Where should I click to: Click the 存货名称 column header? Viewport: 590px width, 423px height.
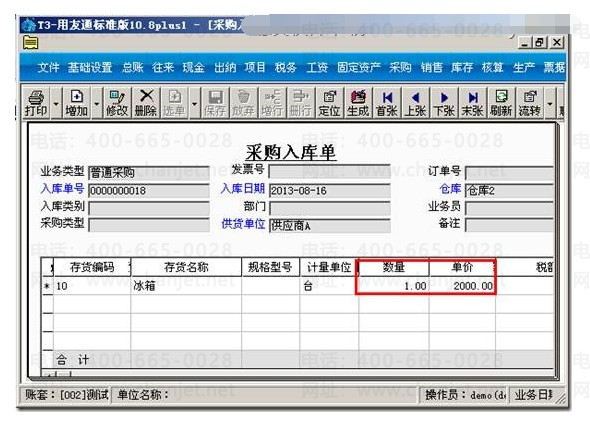(x=186, y=267)
